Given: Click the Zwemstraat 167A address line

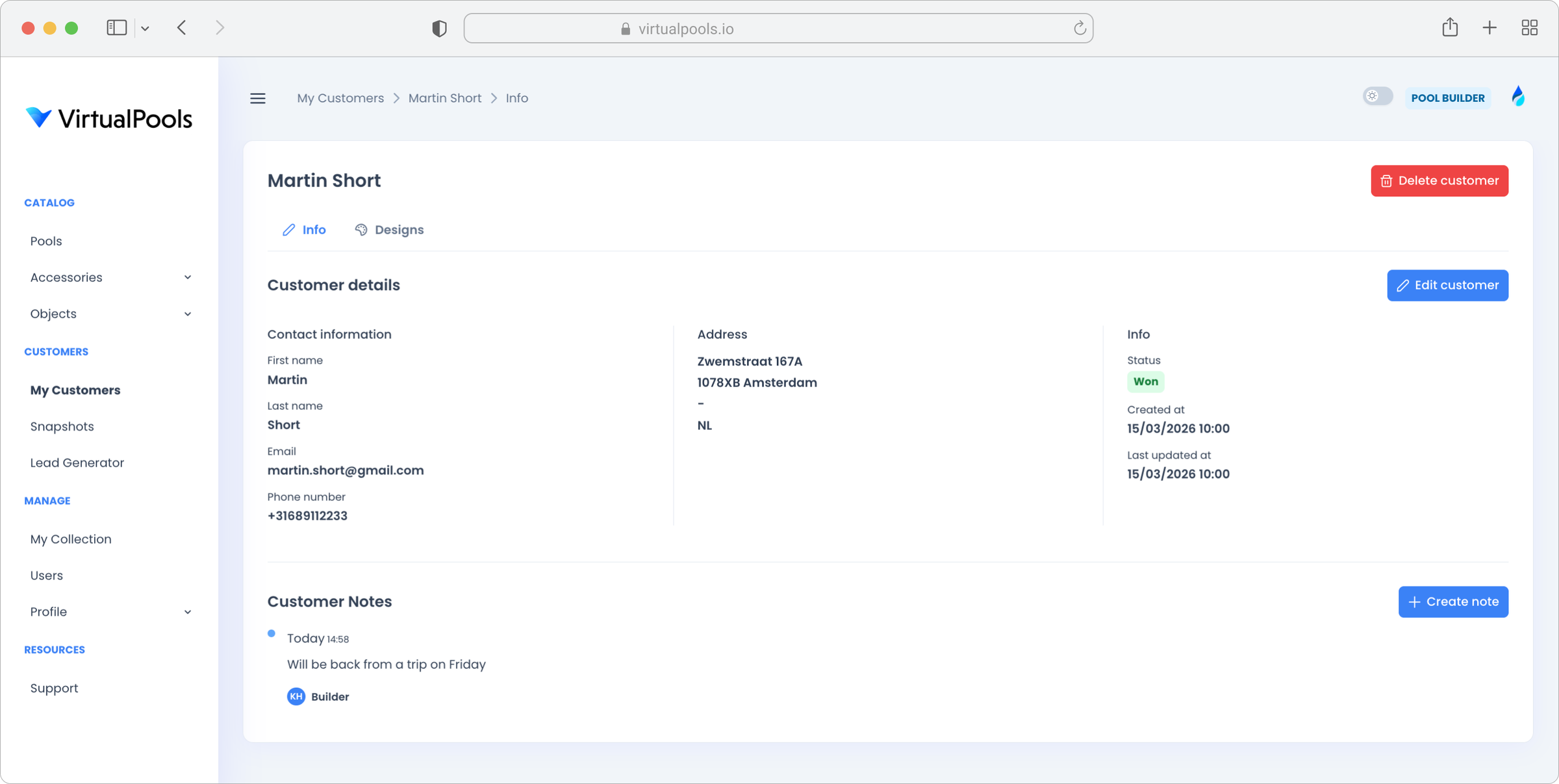Looking at the screenshot, I should (750, 361).
